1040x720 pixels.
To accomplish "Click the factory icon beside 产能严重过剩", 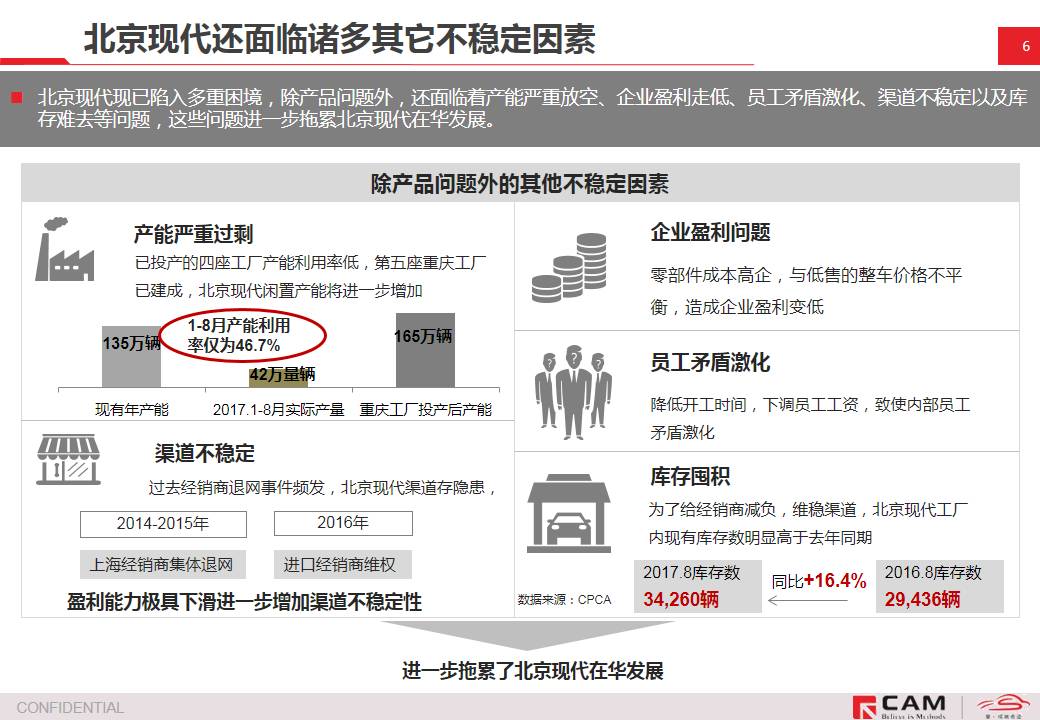I will click(64, 249).
